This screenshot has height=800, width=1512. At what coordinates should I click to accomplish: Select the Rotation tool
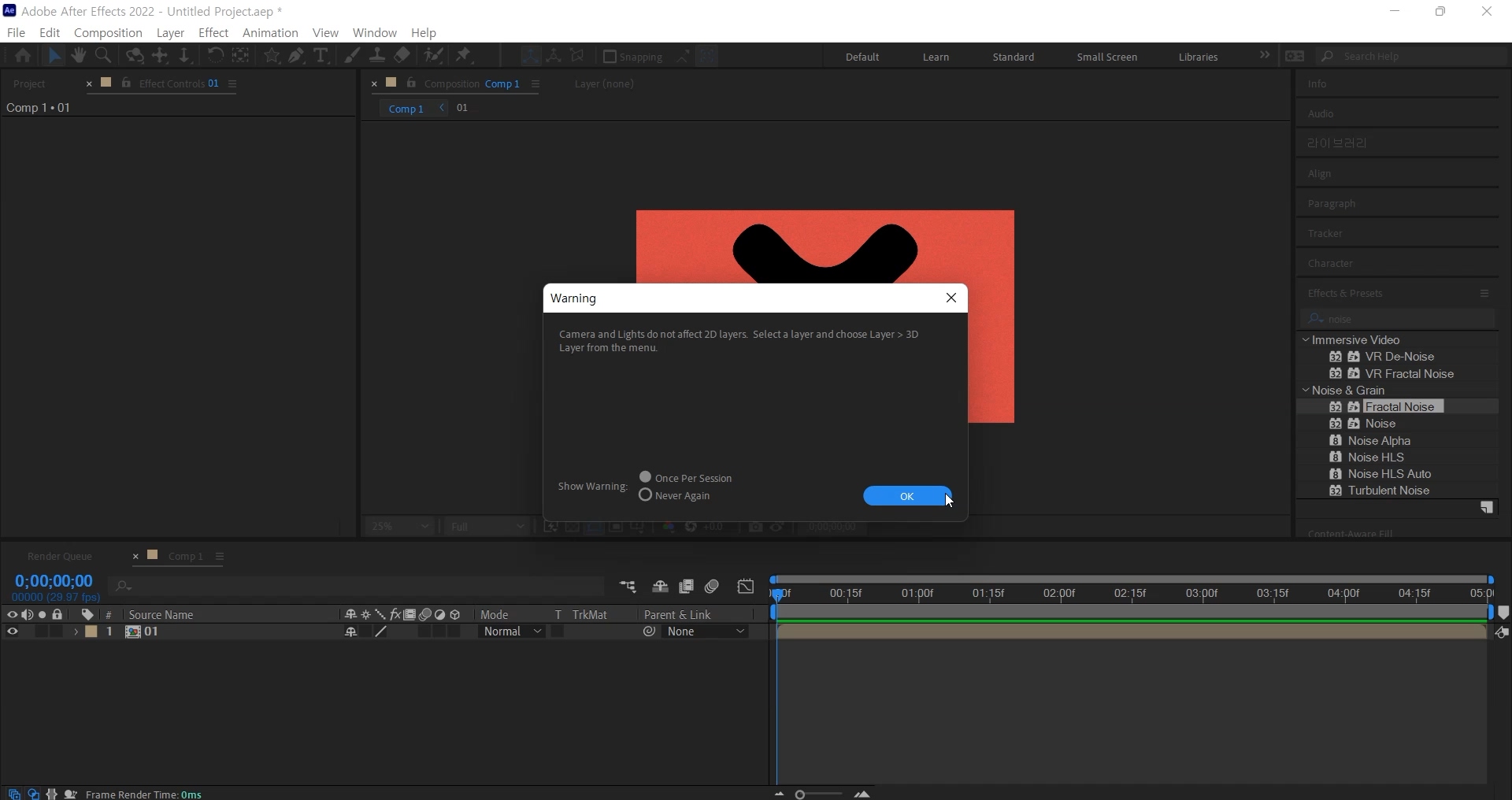pos(215,56)
